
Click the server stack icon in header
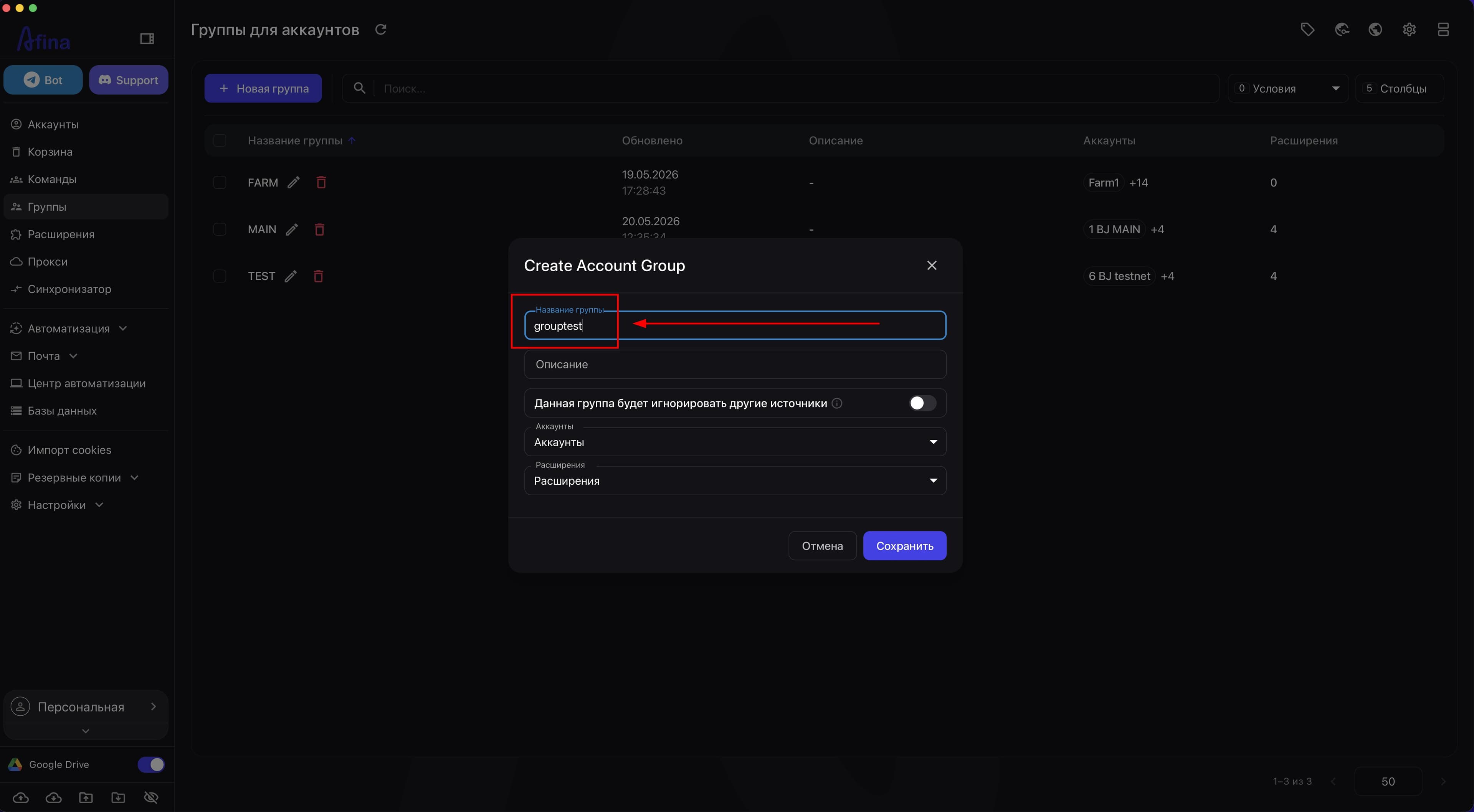1443,29
